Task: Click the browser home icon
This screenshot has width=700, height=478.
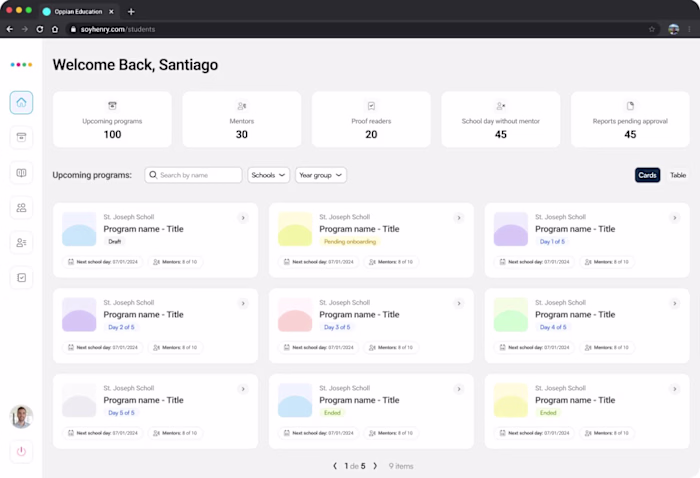Action: click(55, 29)
